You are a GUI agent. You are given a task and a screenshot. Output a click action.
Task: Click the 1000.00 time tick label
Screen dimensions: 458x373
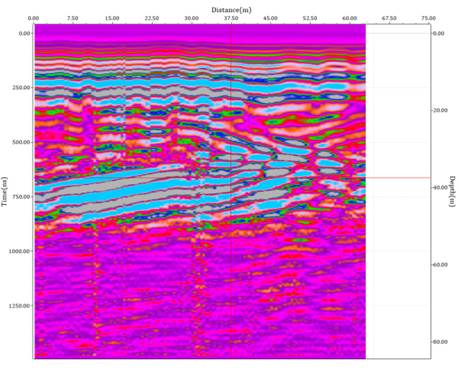coord(21,251)
